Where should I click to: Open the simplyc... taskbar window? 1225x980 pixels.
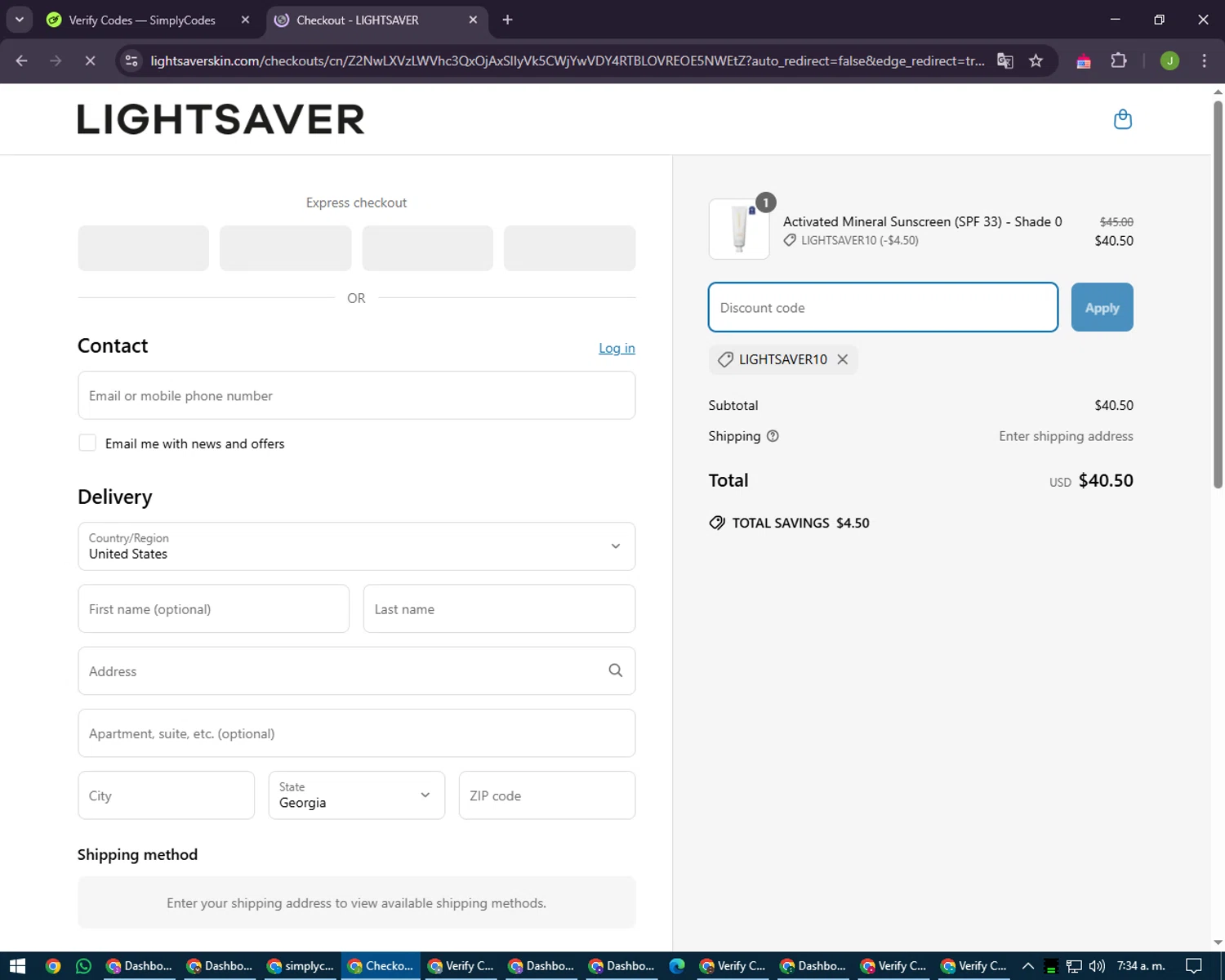pos(301,966)
